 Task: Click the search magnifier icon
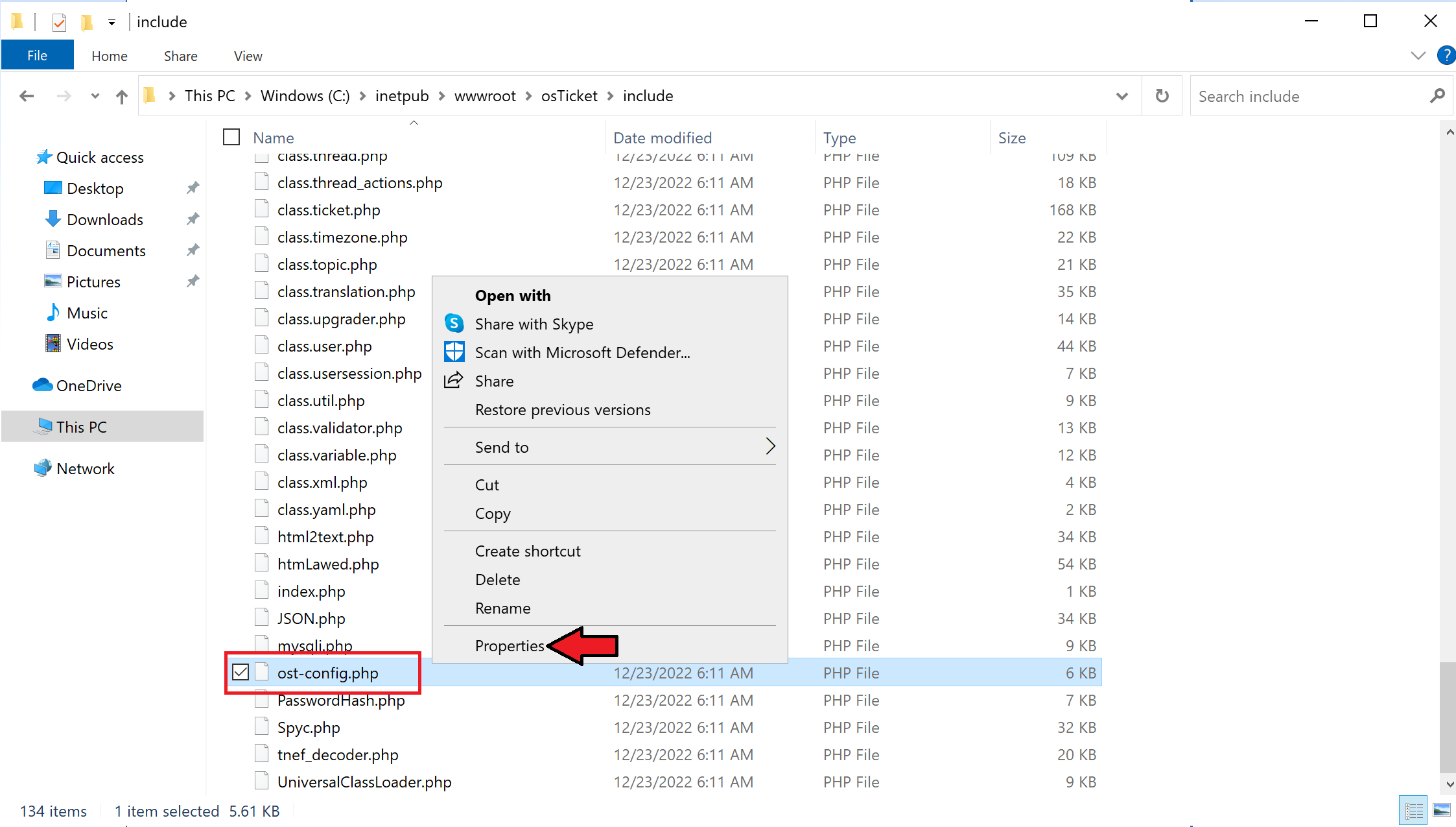[1437, 96]
